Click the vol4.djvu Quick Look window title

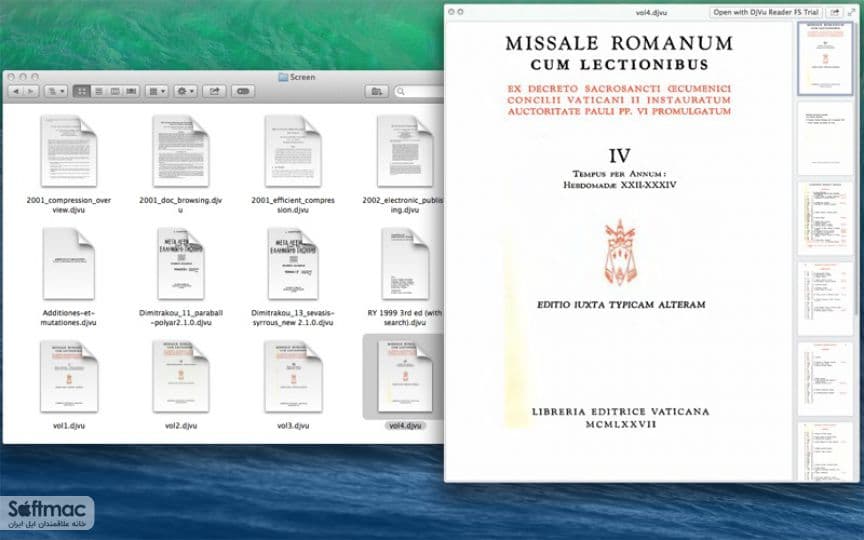[651, 12]
